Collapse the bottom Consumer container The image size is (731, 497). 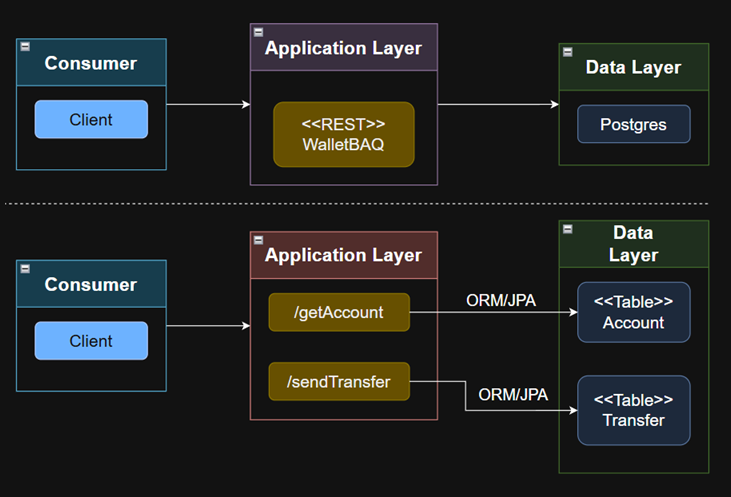[25, 269]
